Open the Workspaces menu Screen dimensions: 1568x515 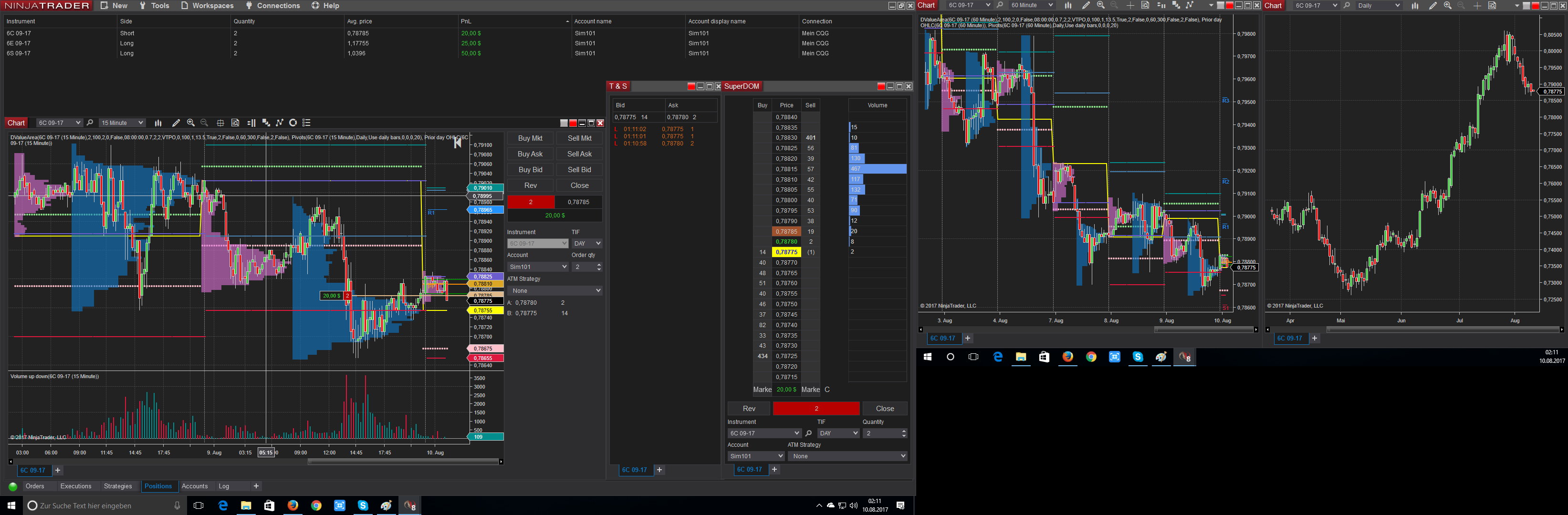[207, 5]
